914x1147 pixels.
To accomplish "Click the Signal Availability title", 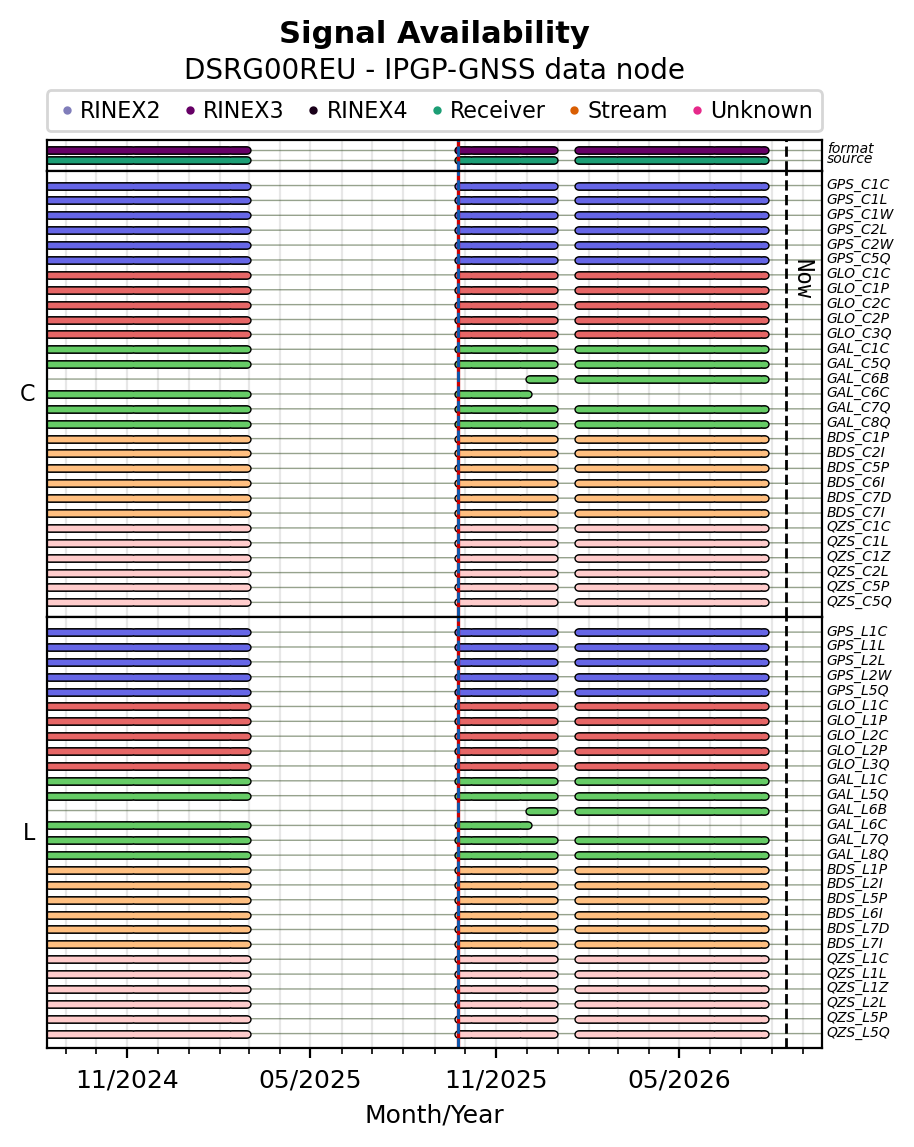I will (x=435, y=34).
